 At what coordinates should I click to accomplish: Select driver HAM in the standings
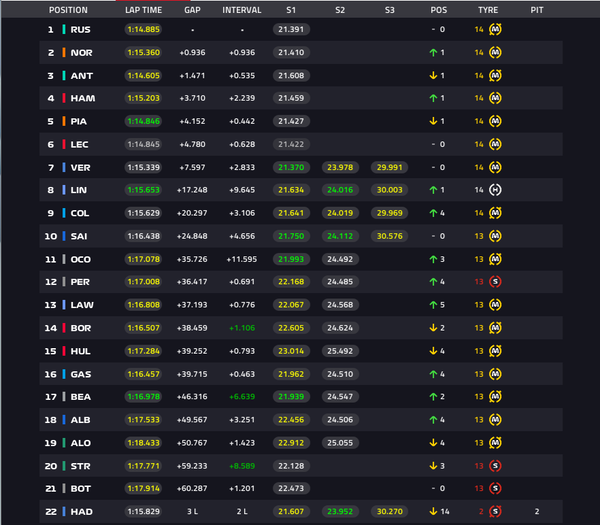click(x=83, y=98)
